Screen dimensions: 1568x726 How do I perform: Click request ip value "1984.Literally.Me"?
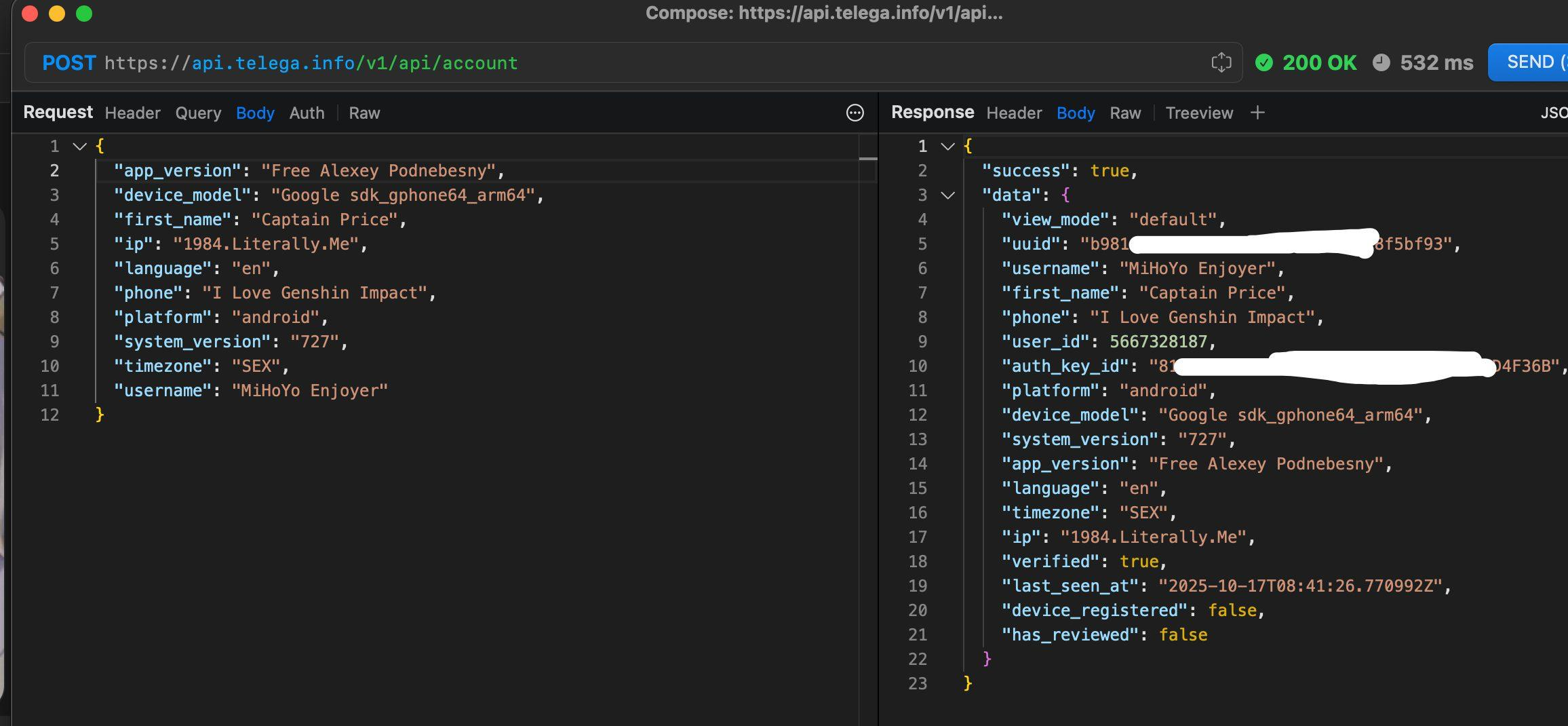pos(266,244)
